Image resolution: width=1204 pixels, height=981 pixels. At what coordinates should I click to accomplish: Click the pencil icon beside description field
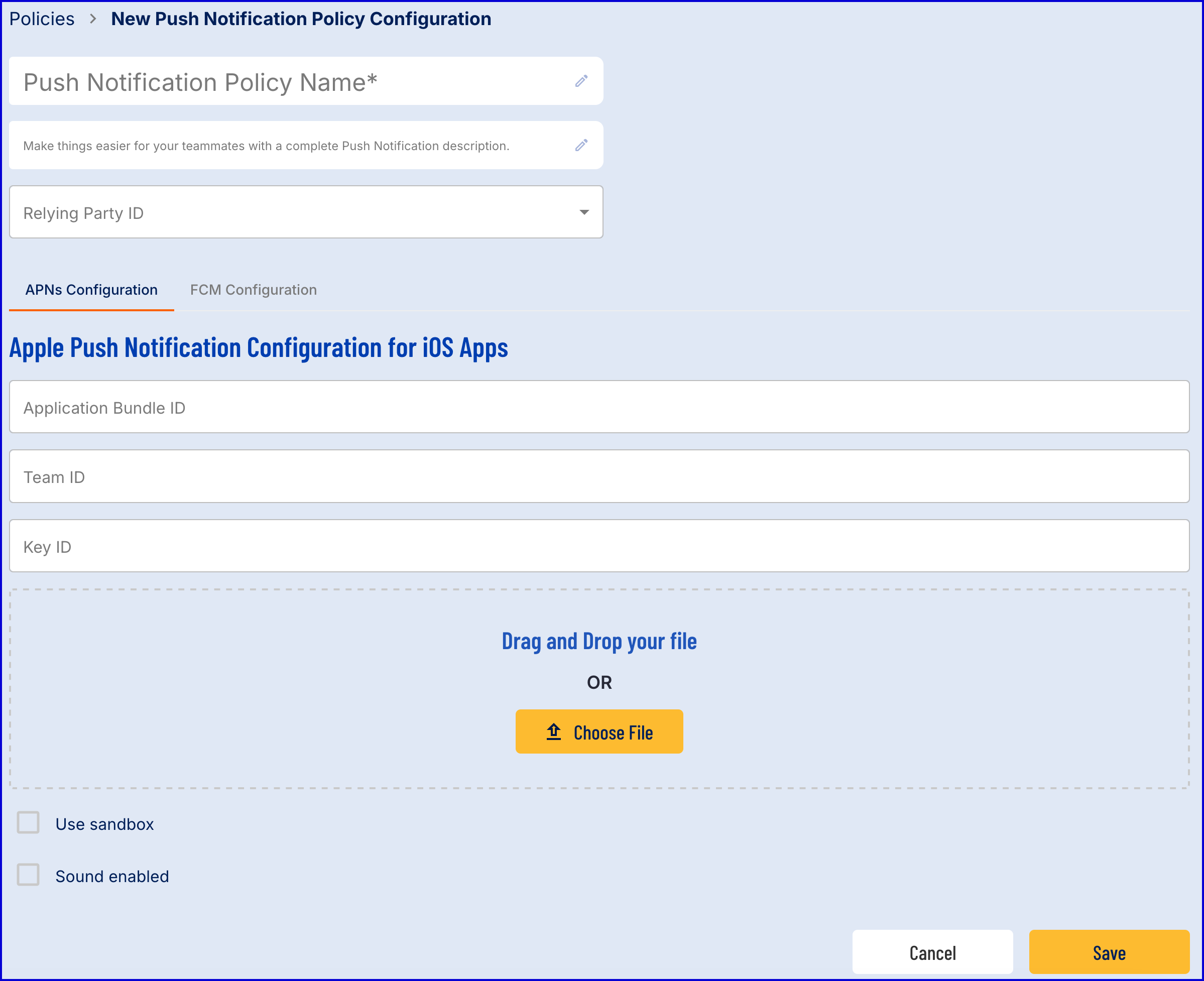[581, 146]
